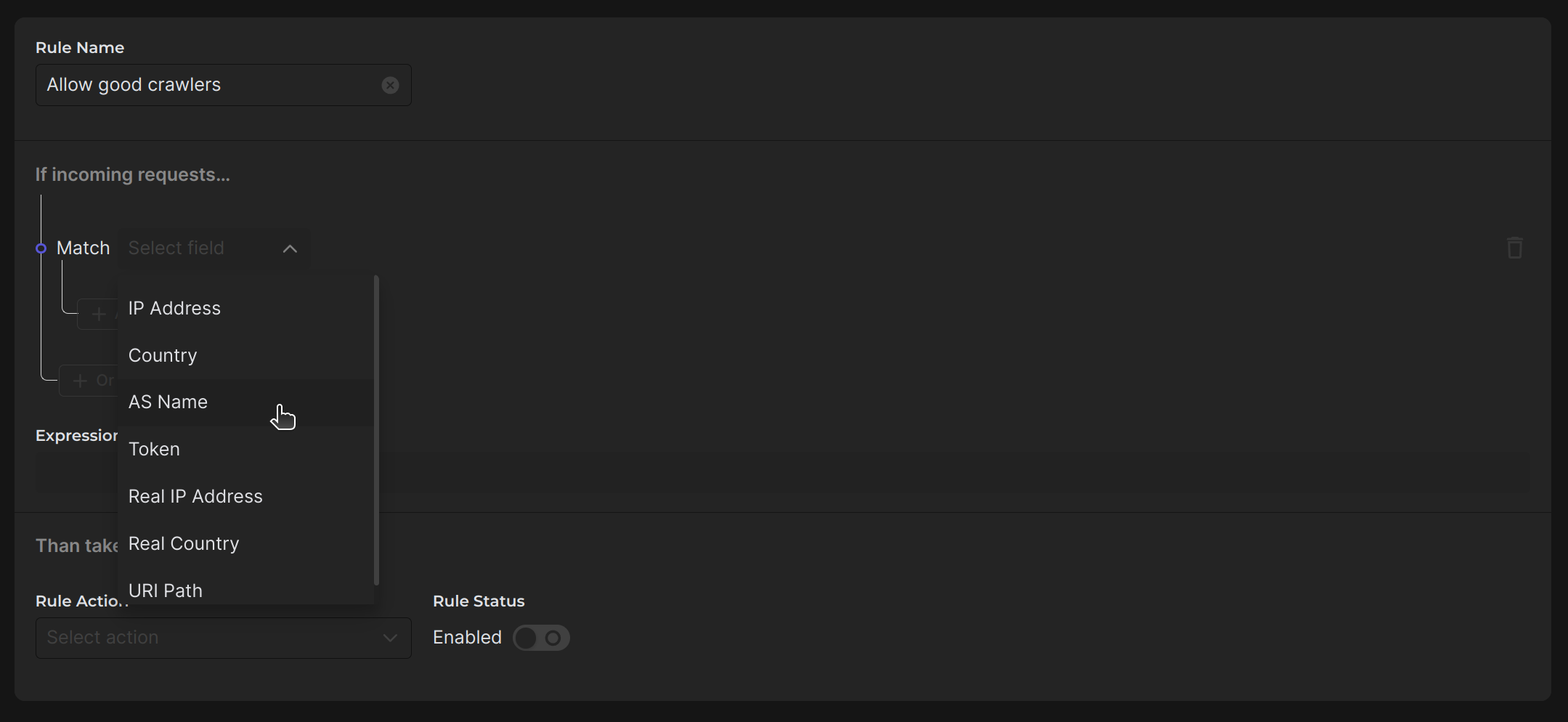Click the Or condition button

90,381
